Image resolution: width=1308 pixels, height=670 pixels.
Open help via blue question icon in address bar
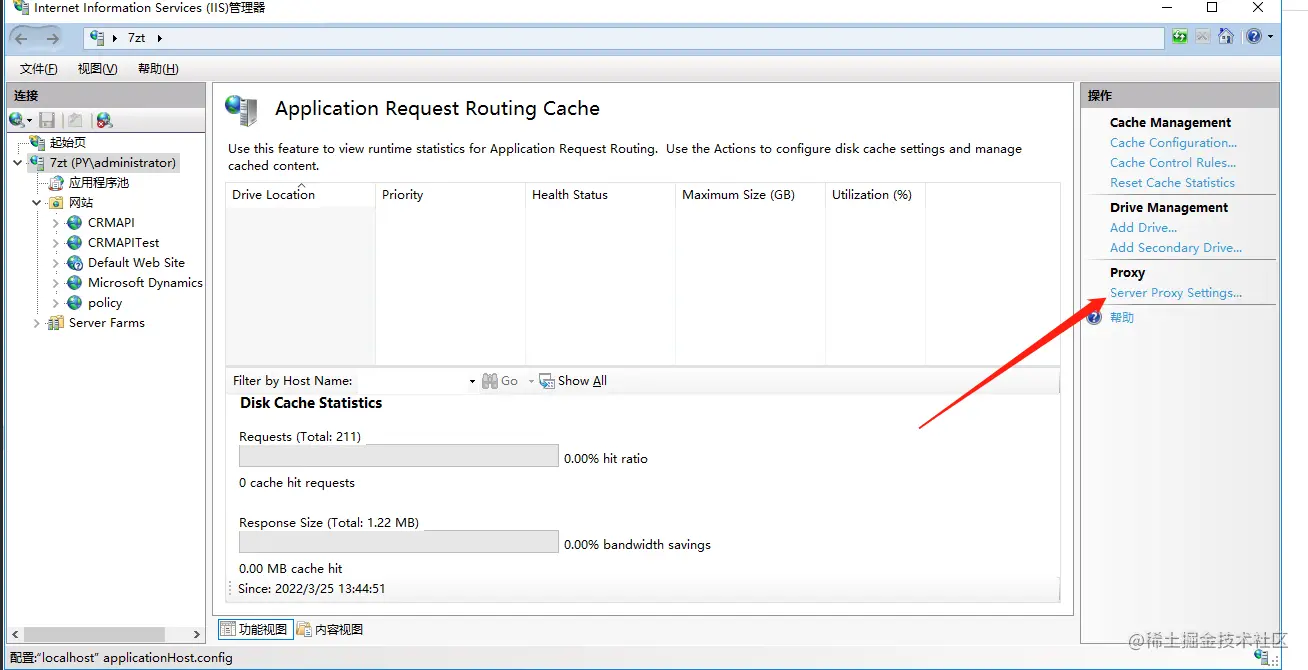(1254, 37)
